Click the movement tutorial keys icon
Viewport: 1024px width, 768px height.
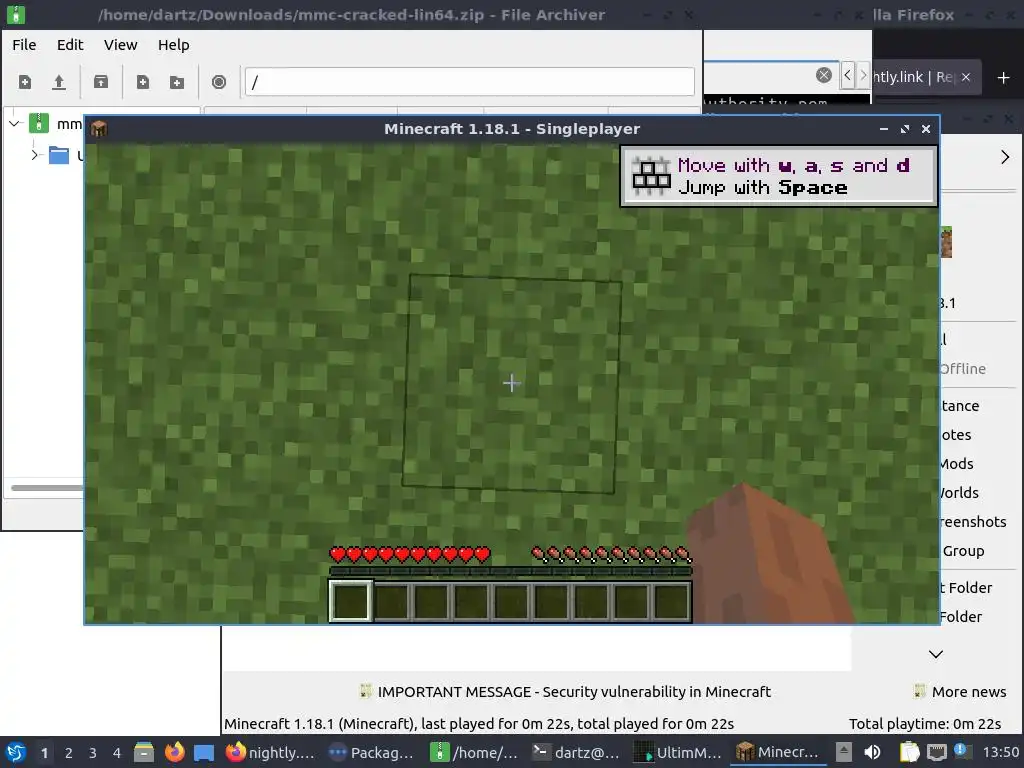click(x=651, y=176)
